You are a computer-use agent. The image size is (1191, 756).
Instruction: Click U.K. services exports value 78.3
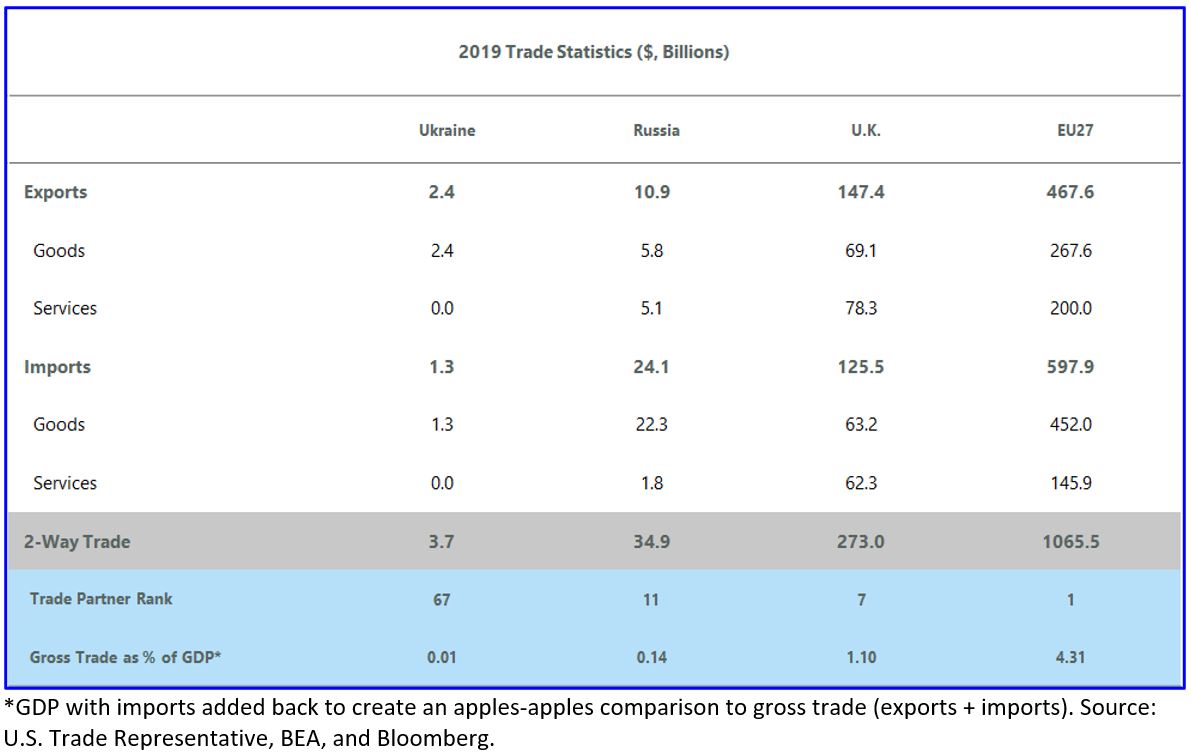coord(861,309)
